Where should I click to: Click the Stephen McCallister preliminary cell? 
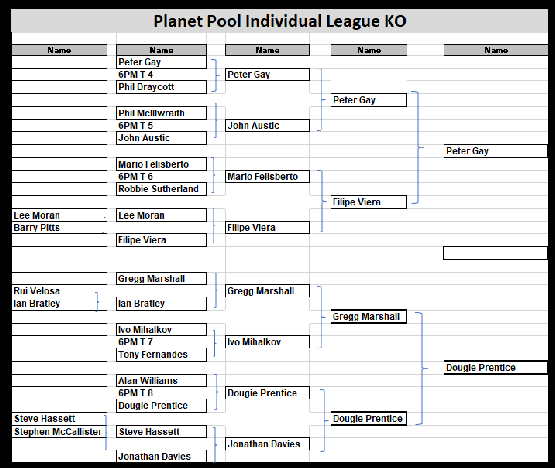[x=59, y=432]
